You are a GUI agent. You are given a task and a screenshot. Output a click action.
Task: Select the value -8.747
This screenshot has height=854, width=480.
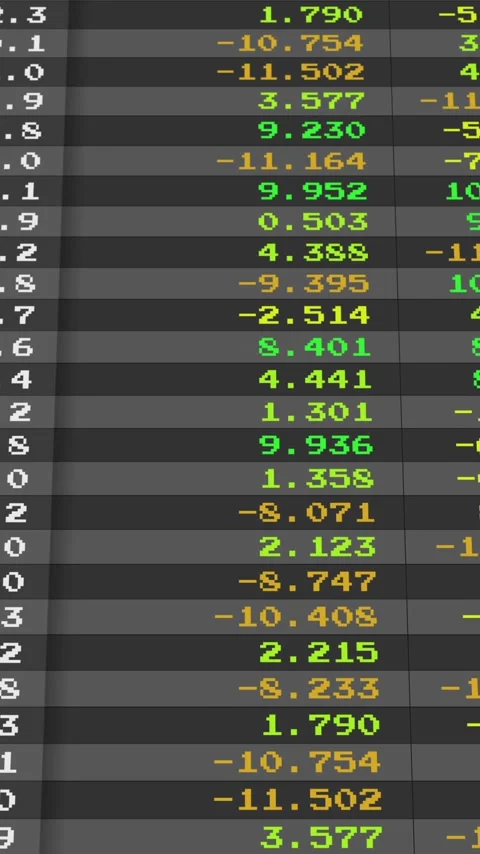[x=307, y=582]
